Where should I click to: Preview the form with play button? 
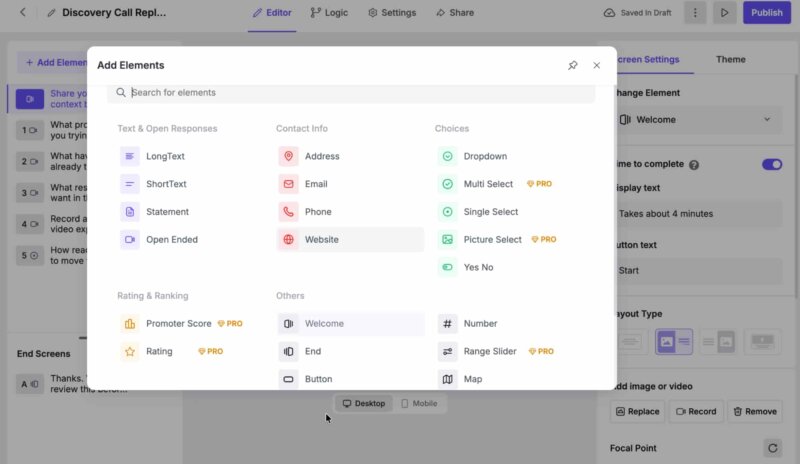coord(724,13)
